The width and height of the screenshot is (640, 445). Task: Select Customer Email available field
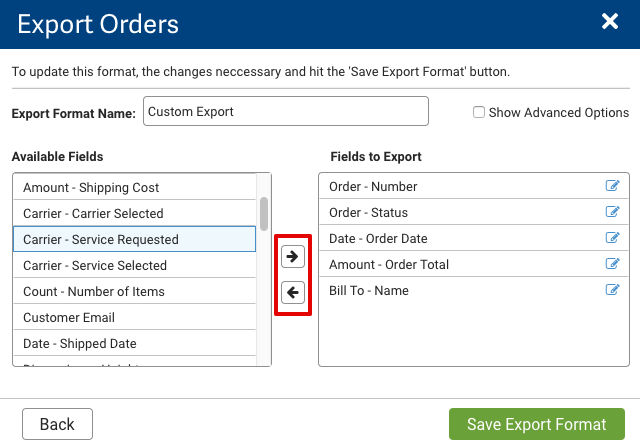[x=134, y=317]
